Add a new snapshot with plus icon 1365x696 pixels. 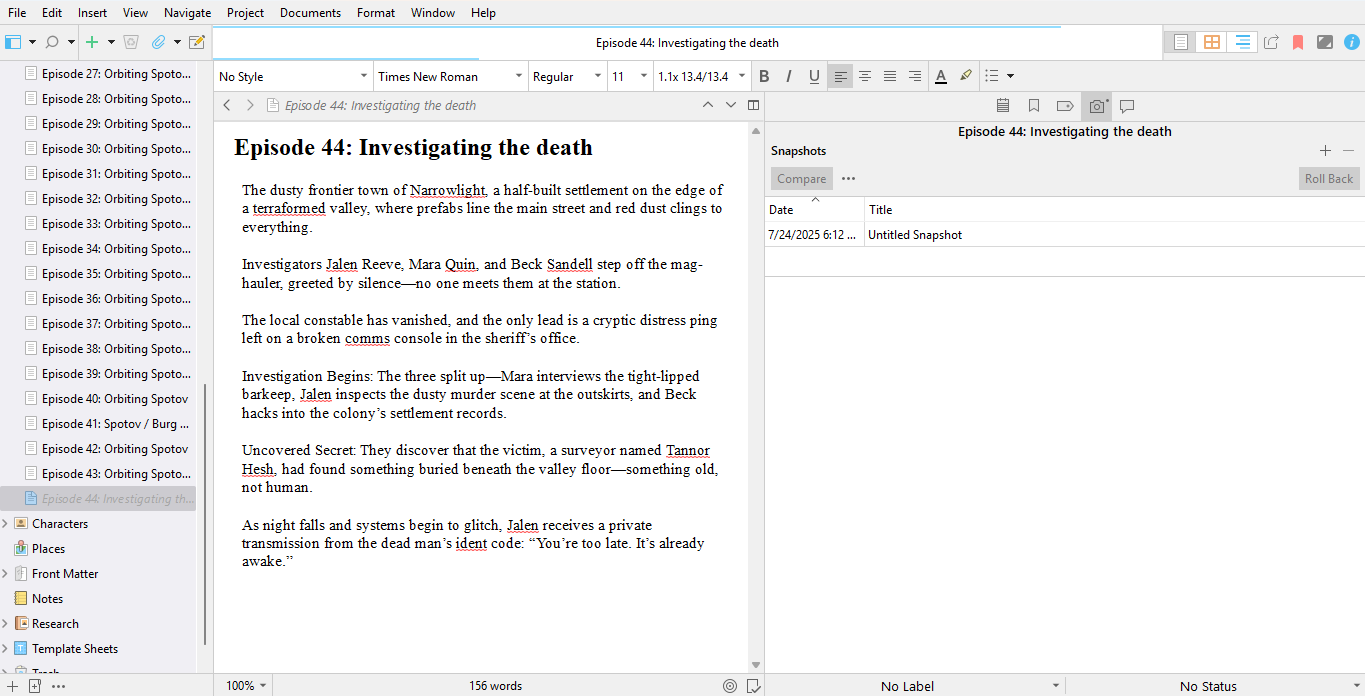point(1325,151)
